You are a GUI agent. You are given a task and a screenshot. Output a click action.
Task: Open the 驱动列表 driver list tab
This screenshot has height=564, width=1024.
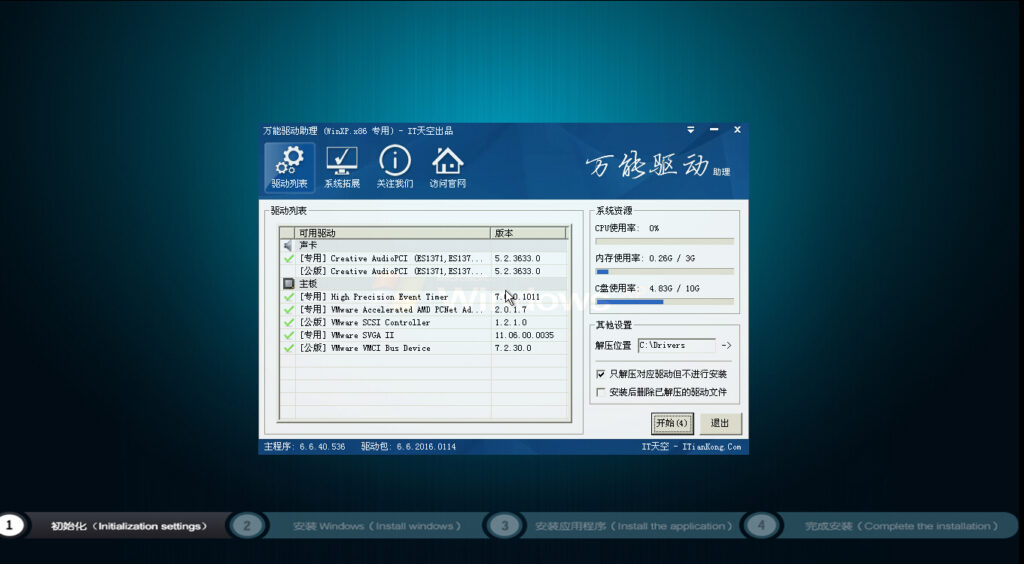289,168
